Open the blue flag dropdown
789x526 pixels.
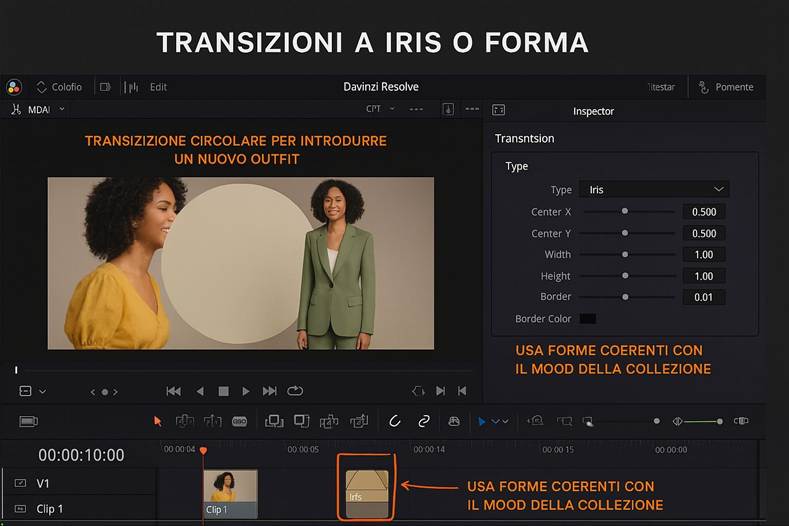493,421
